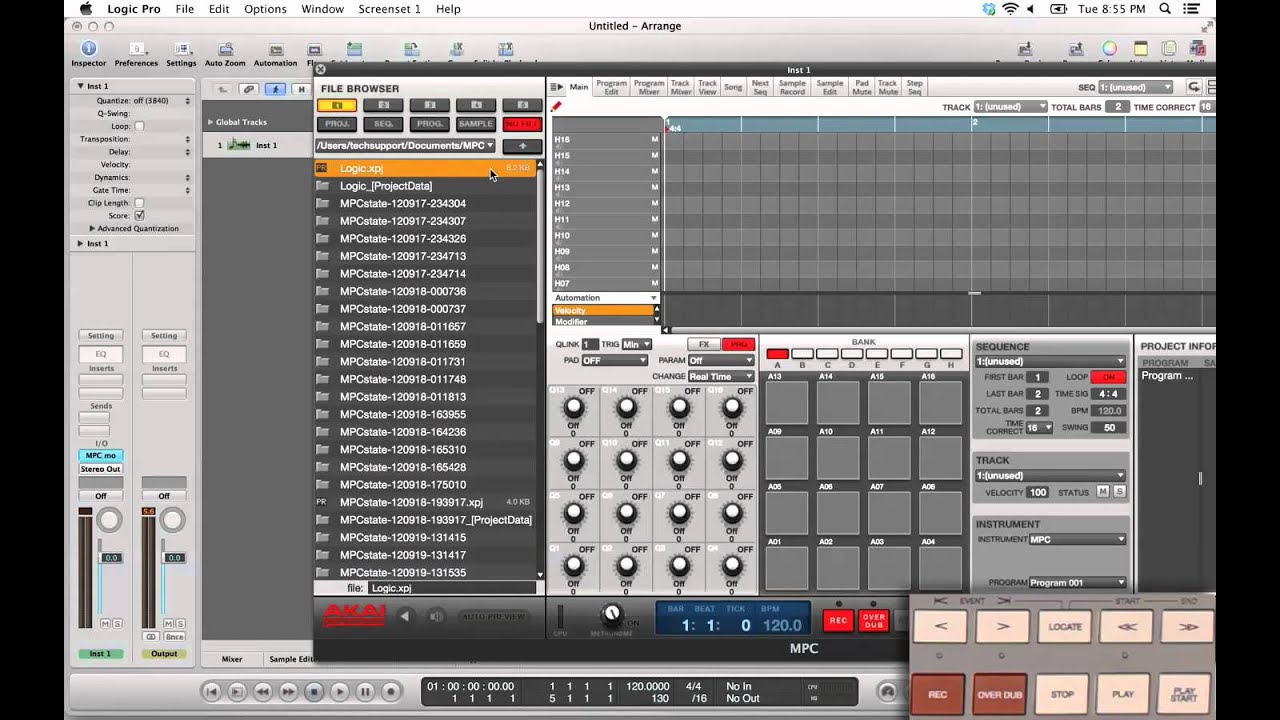The image size is (1280, 720).
Task: Select Bank A red button
Action: point(777,354)
